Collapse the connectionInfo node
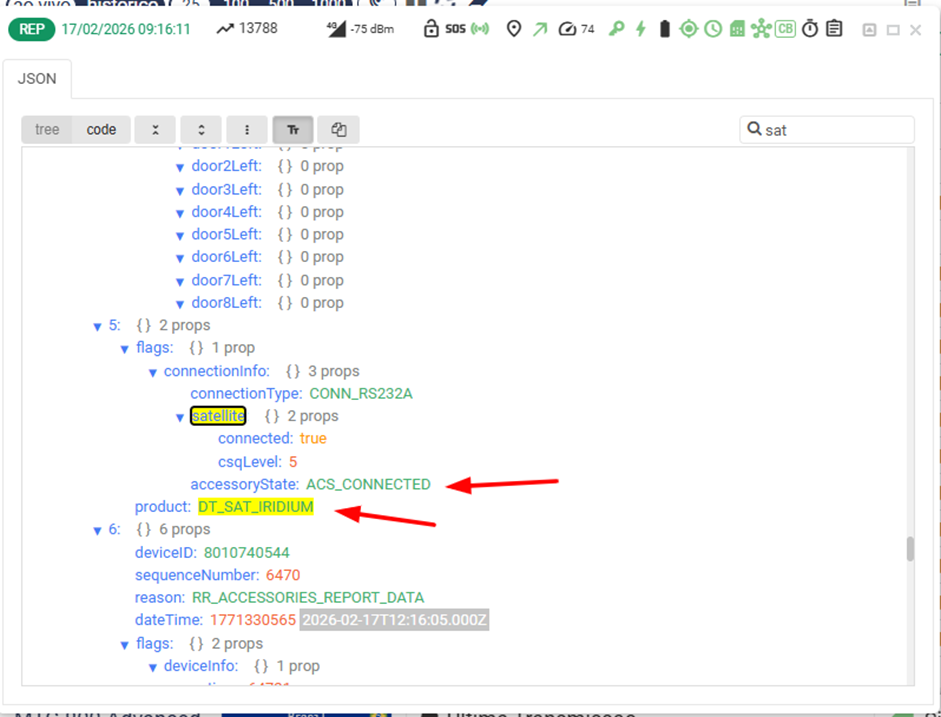Image resolution: width=941 pixels, height=717 pixels. pos(153,372)
